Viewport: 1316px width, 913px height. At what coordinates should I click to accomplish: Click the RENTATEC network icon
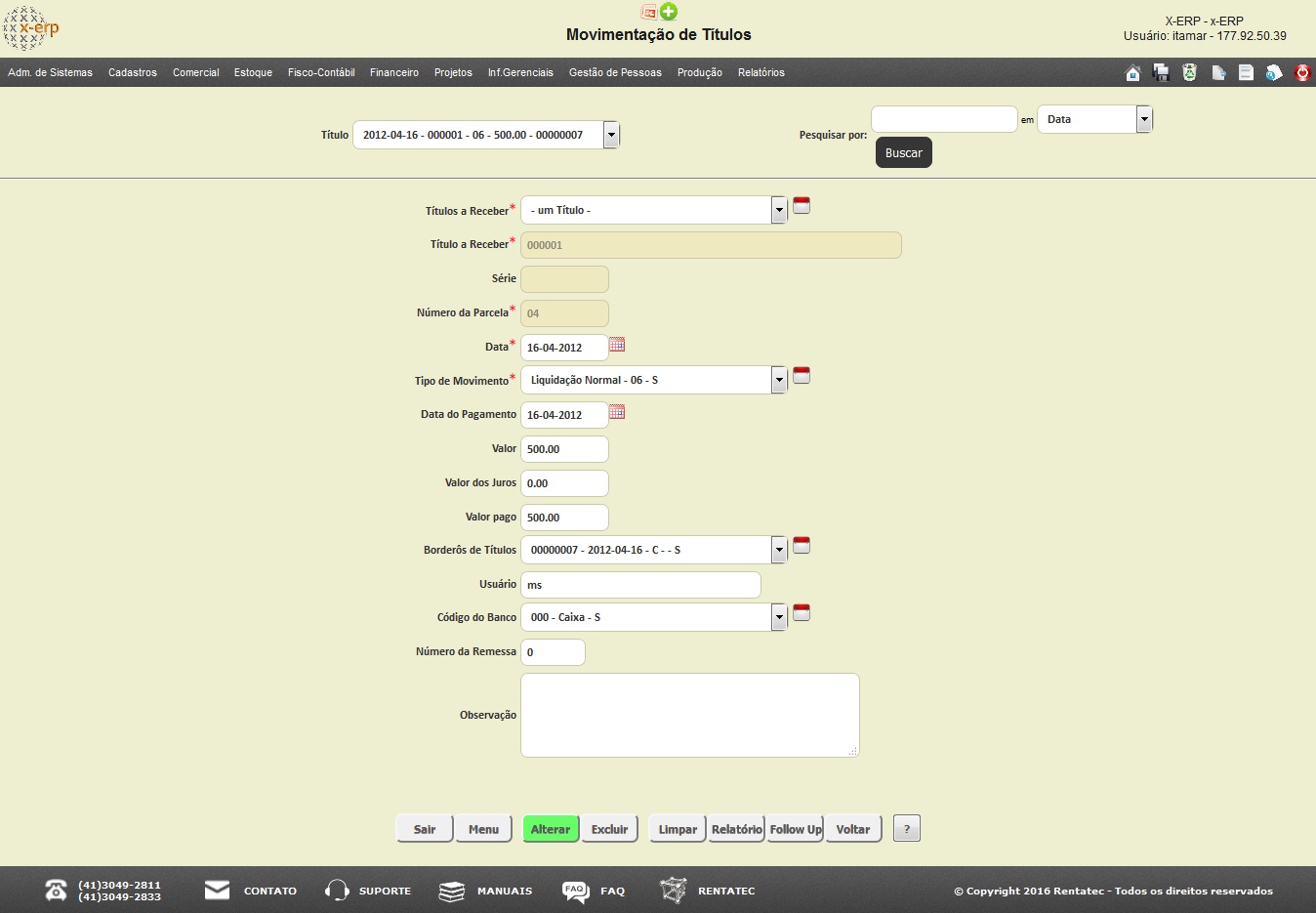673,891
